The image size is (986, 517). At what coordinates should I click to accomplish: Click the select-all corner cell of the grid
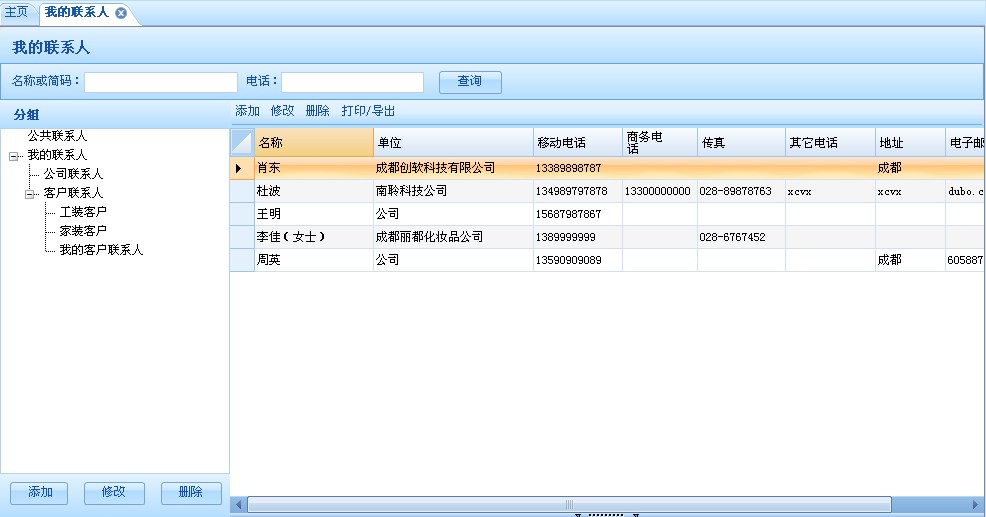[x=242, y=142]
